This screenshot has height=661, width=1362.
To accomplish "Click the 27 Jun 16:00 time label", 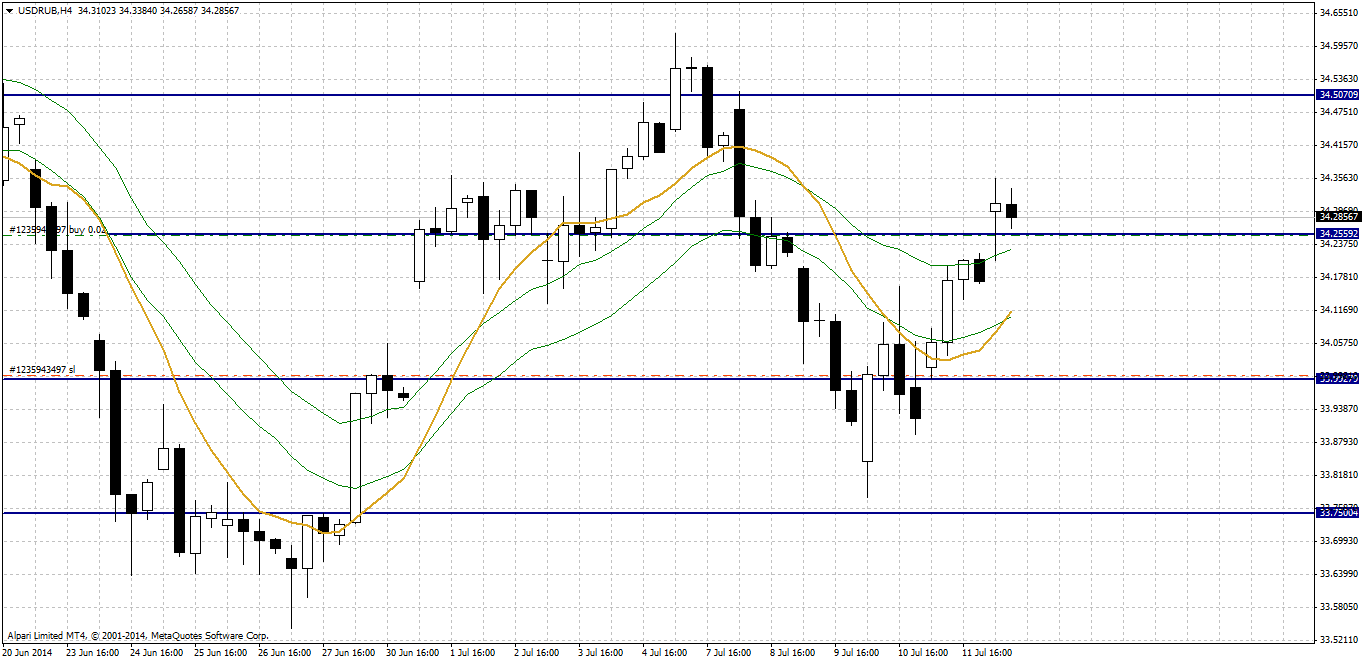I will (348, 653).
